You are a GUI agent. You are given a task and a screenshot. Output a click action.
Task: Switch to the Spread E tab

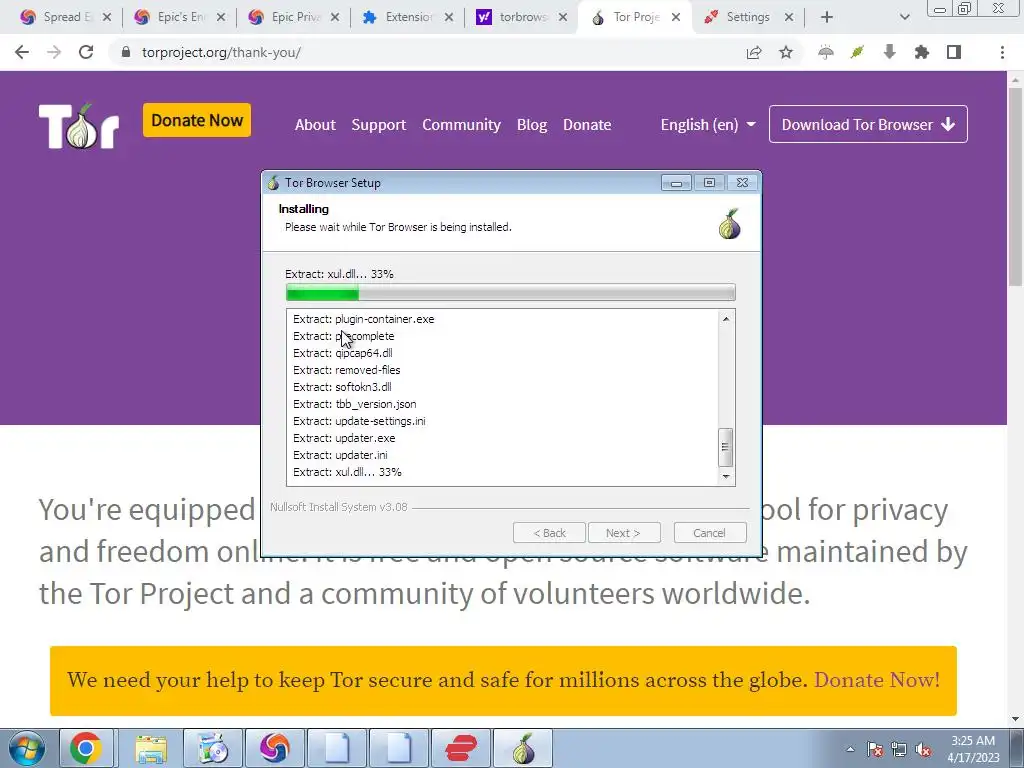click(65, 17)
